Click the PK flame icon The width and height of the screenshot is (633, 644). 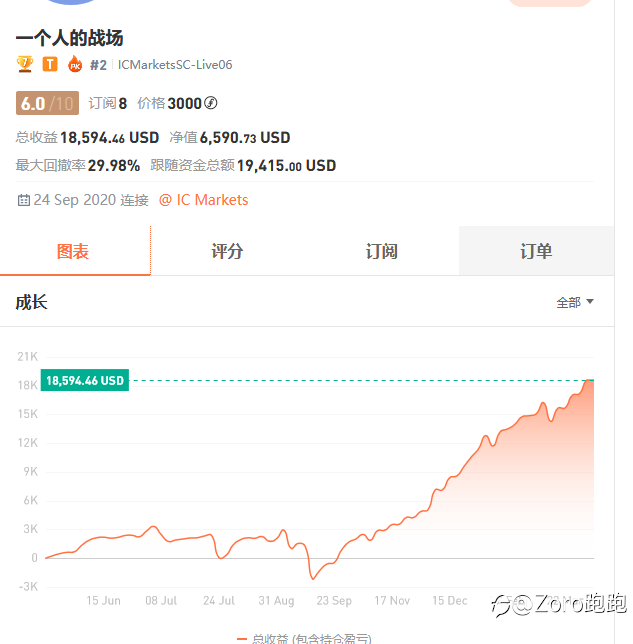click(x=75, y=64)
